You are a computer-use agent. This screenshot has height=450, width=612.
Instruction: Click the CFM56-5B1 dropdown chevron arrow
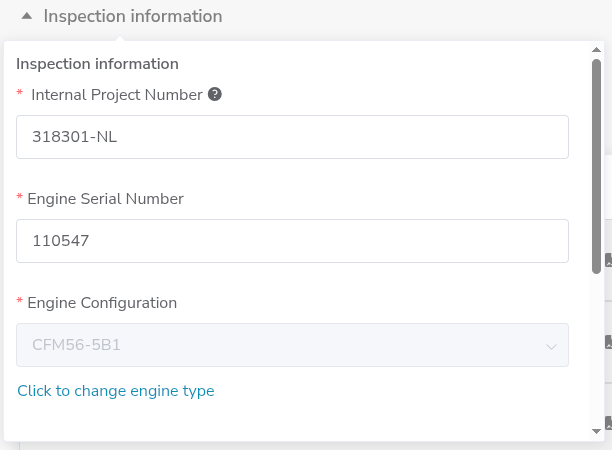pyautogui.click(x=551, y=346)
